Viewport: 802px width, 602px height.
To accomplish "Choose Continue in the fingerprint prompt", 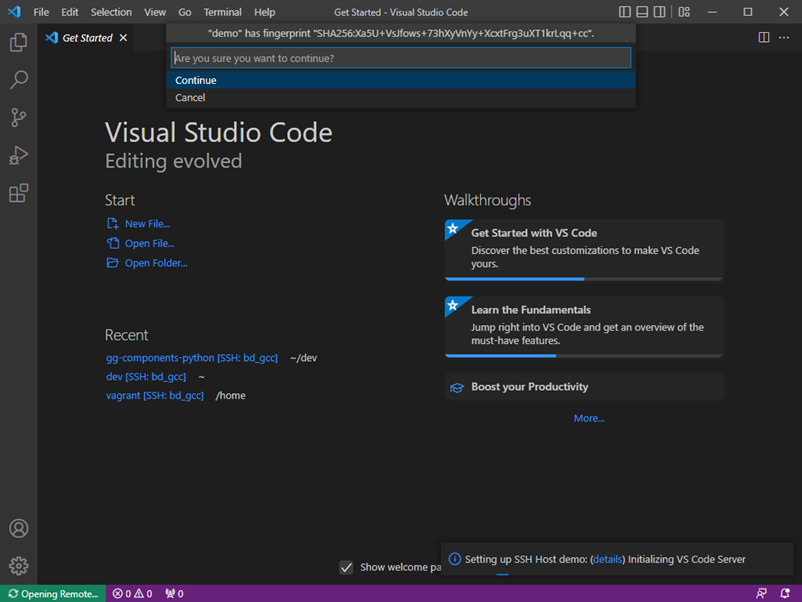I will tap(401, 80).
